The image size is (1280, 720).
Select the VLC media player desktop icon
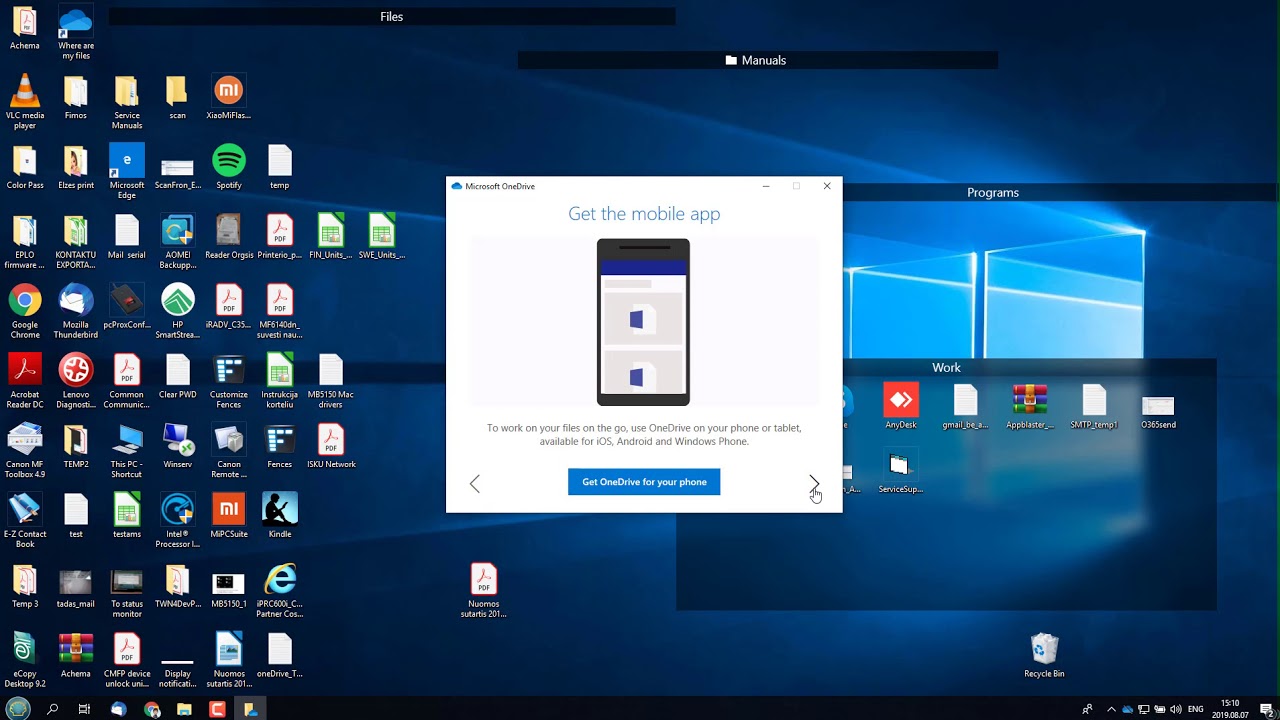click(x=25, y=102)
